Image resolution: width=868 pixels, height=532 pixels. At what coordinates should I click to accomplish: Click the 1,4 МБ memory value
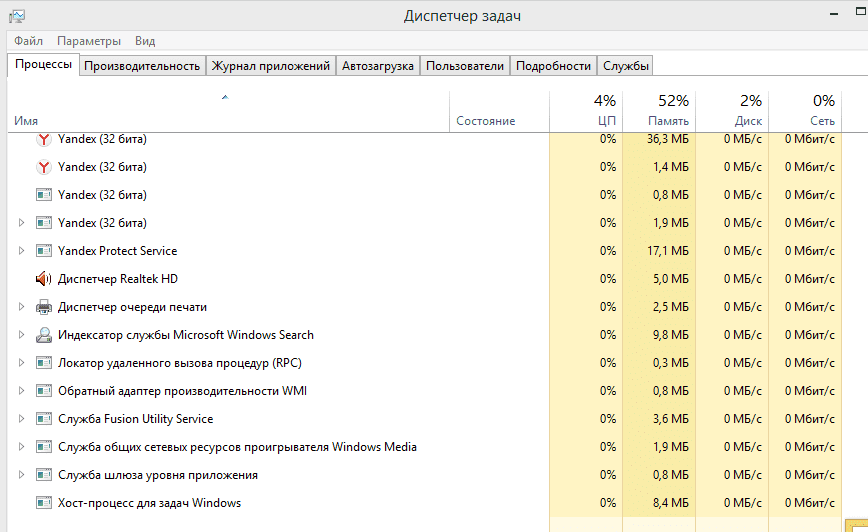coord(671,167)
